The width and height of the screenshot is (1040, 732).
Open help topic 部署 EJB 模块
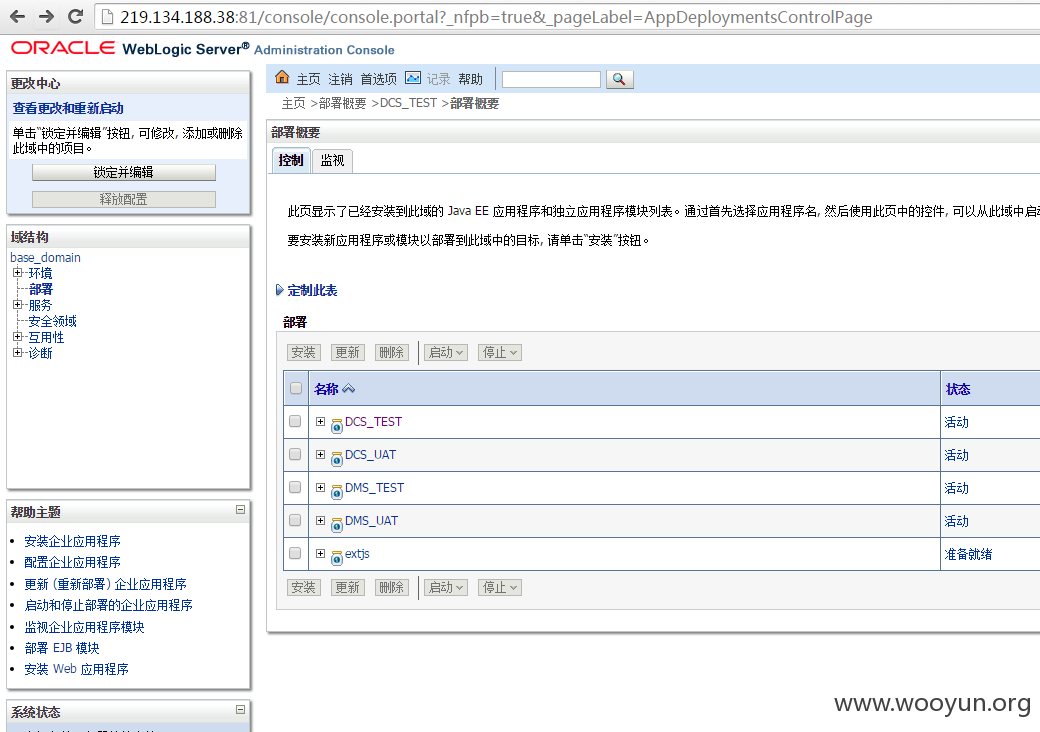click(62, 648)
